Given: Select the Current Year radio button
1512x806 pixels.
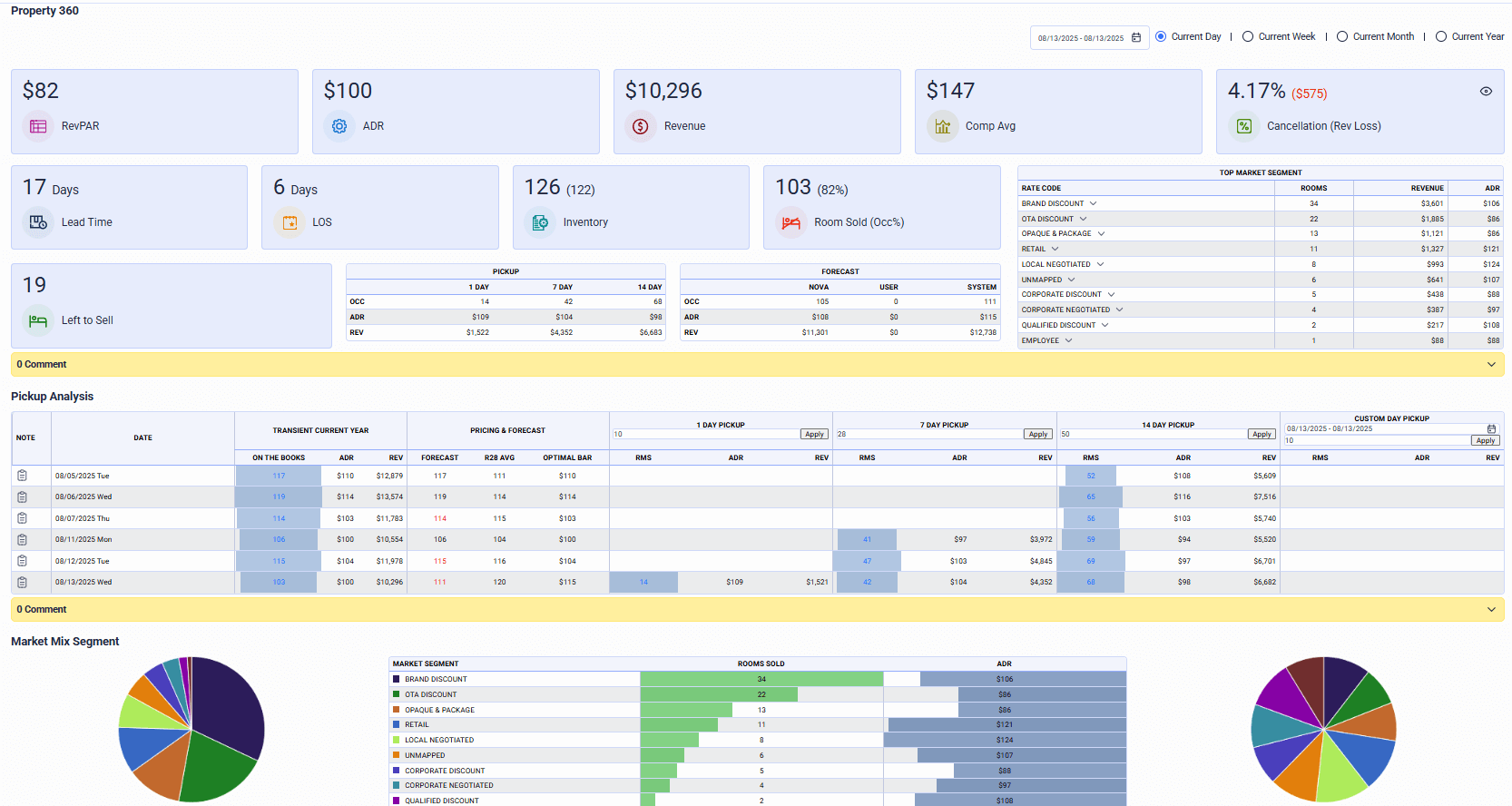Looking at the screenshot, I should [1441, 36].
